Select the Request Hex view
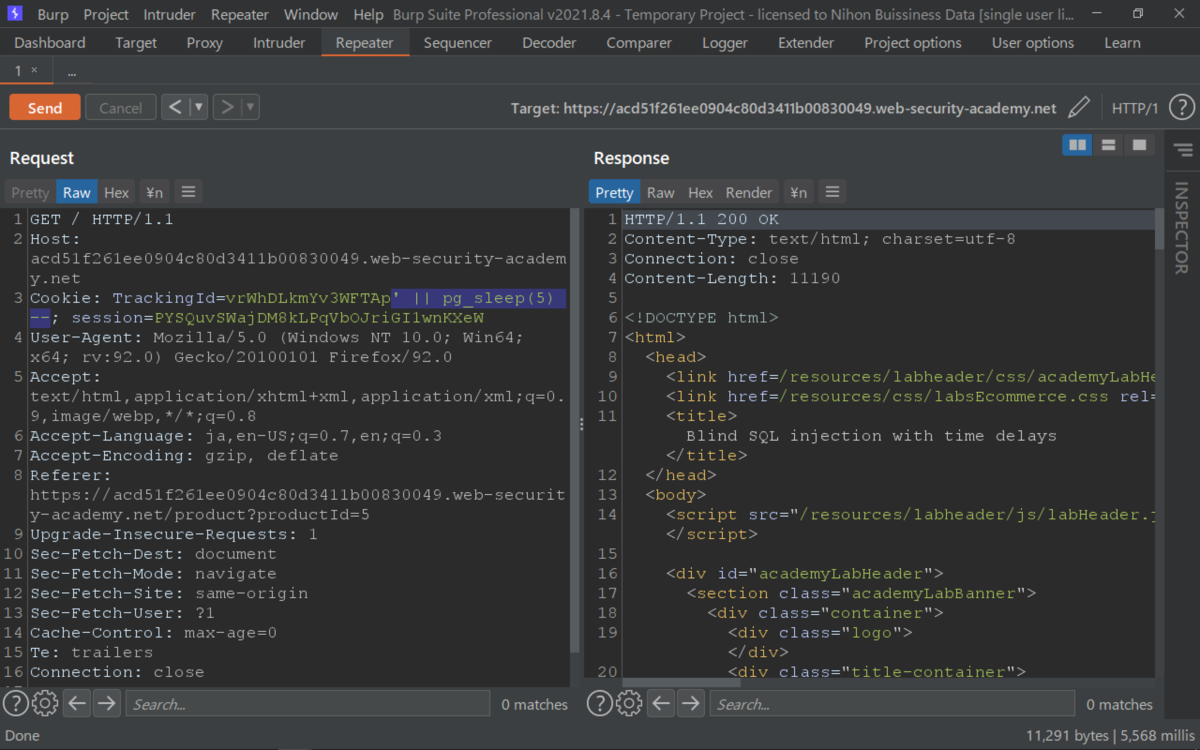 click(x=117, y=192)
